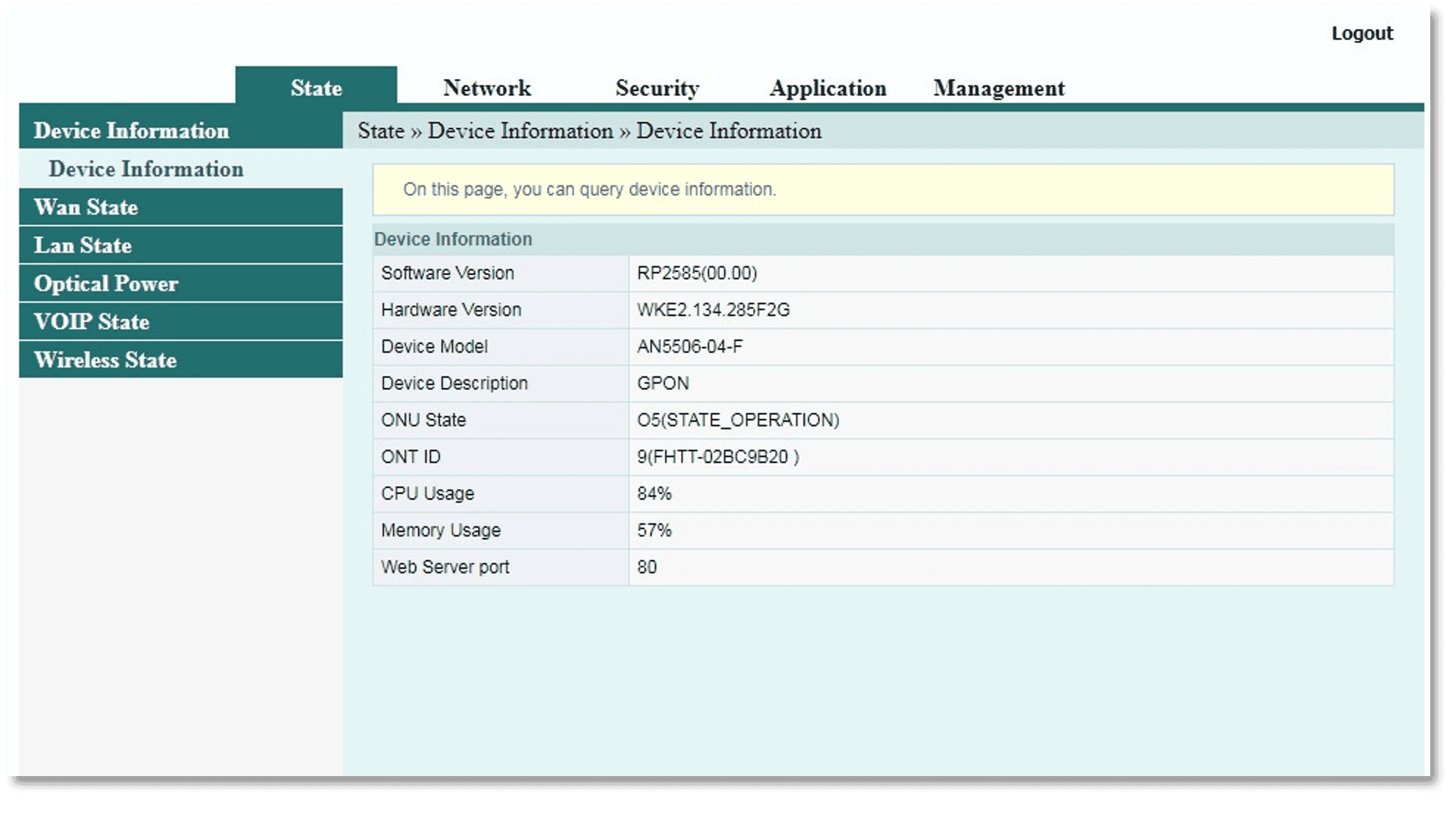Click the Device Model value AN5506-04-F
Viewport: 1456px width, 818px height.
tap(689, 347)
